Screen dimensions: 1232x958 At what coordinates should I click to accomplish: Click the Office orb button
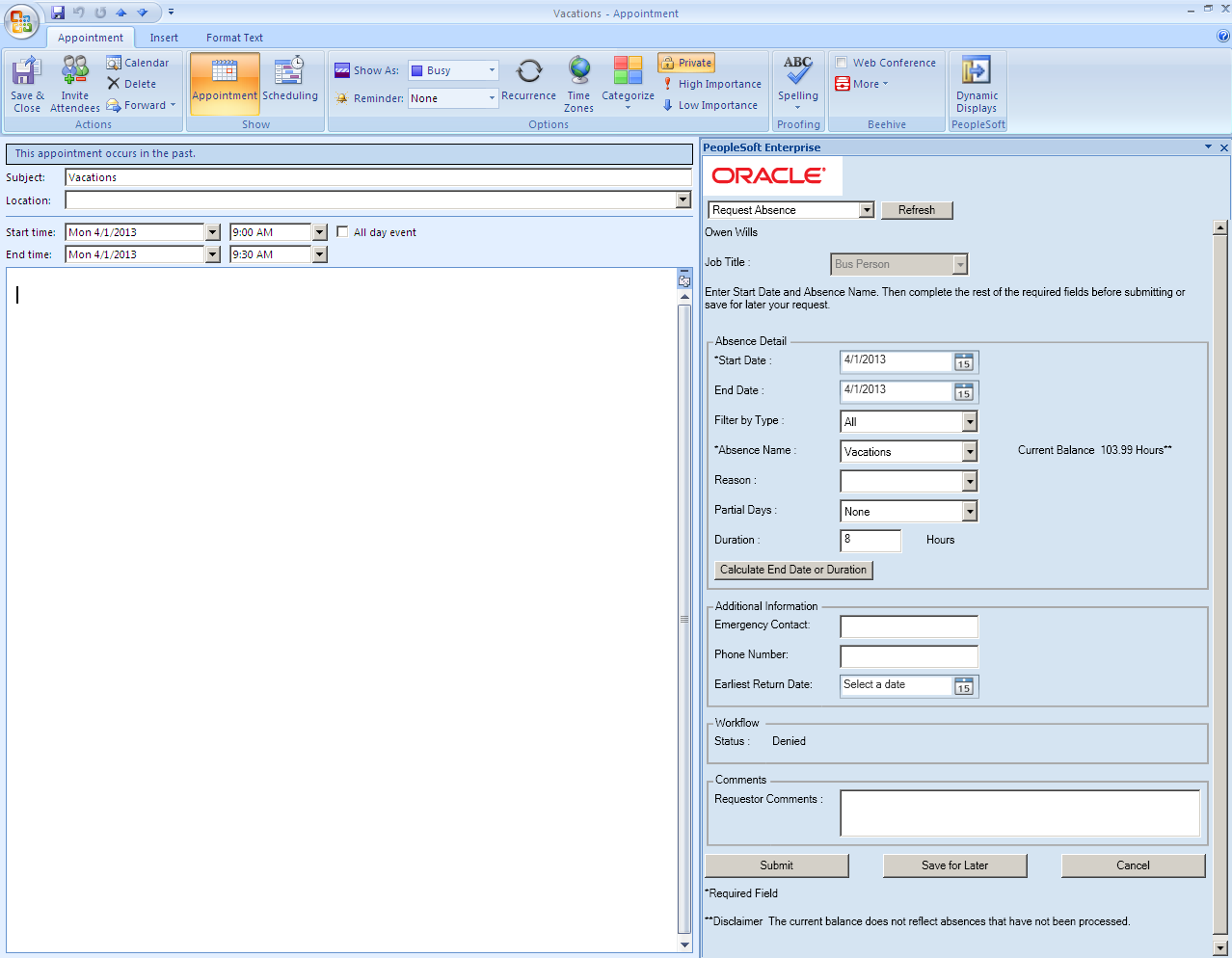[21, 21]
